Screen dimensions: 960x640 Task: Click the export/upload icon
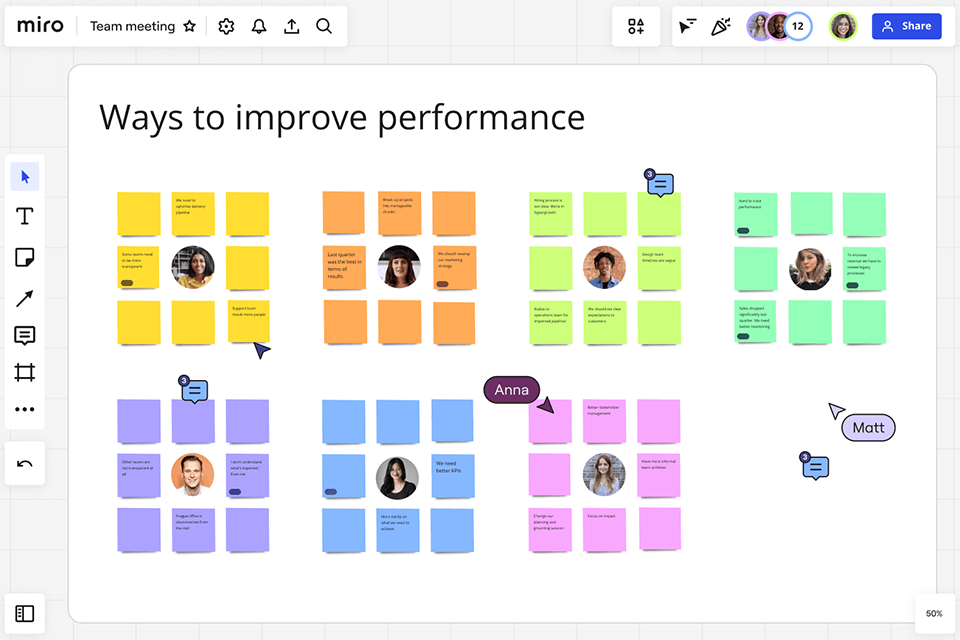(x=291, y=26)
